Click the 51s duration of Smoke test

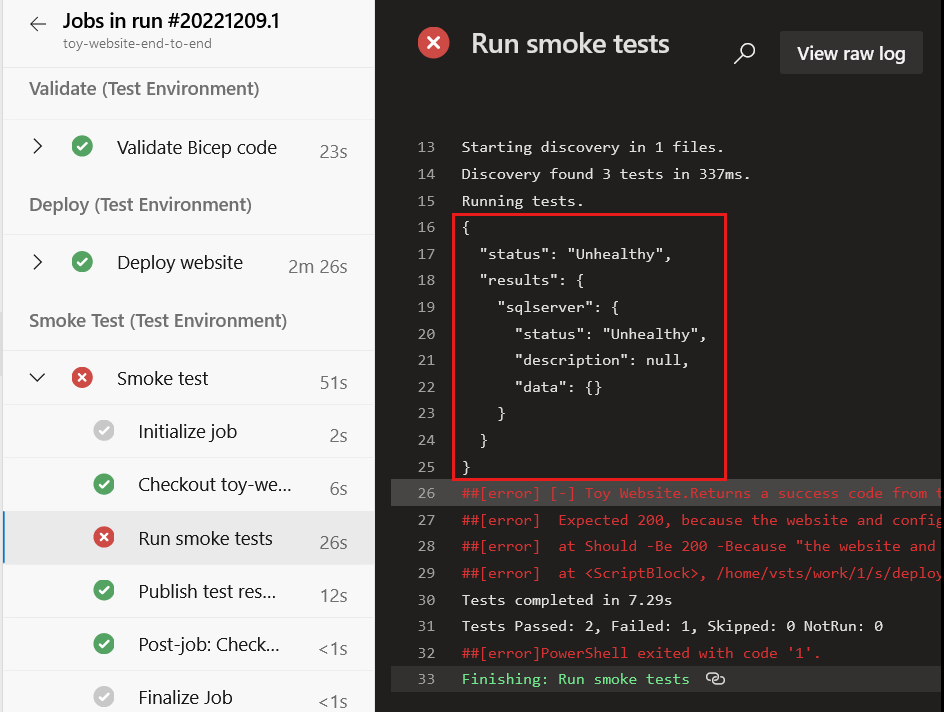click(x=334, y=383)
